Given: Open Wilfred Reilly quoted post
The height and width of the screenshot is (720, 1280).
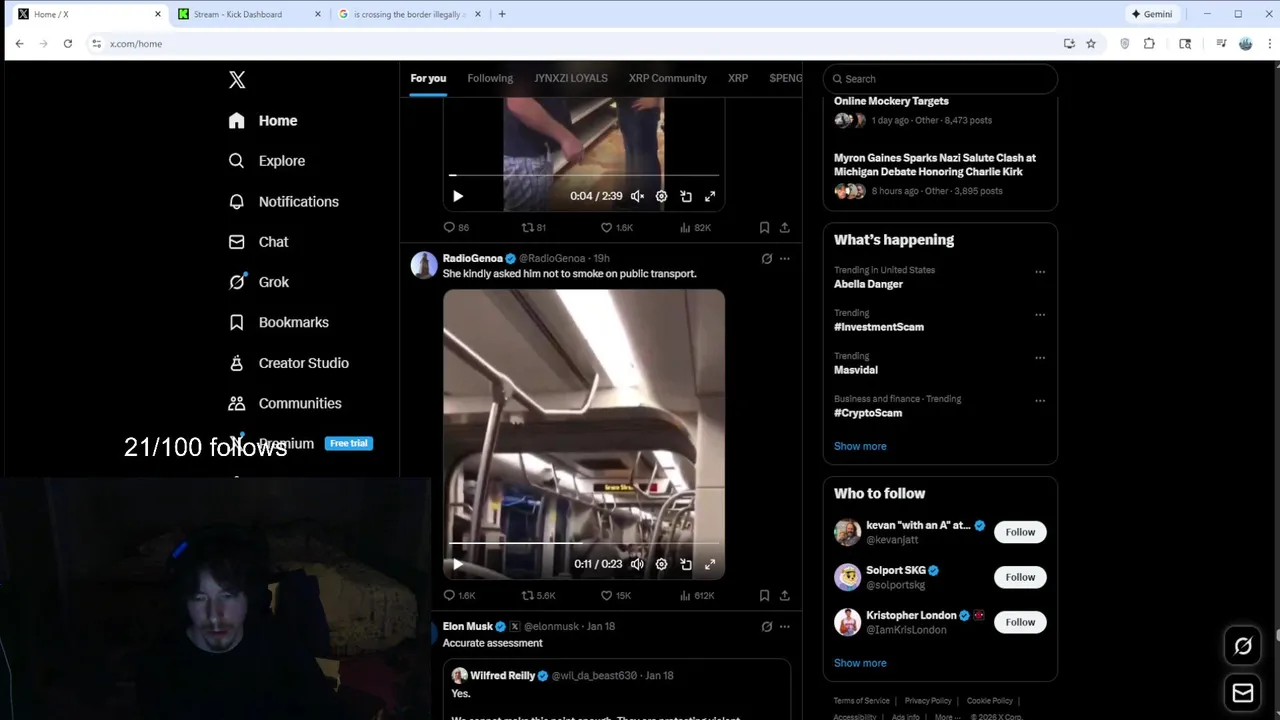Looking at the screenshot, I should [617, 689].
